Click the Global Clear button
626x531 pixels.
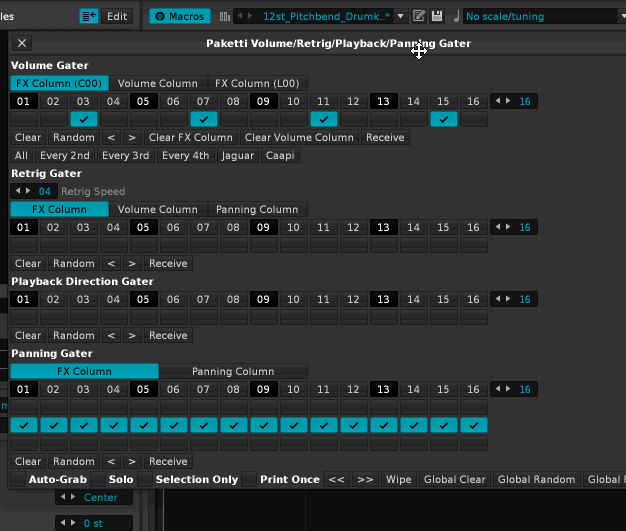tap(454, 480)
